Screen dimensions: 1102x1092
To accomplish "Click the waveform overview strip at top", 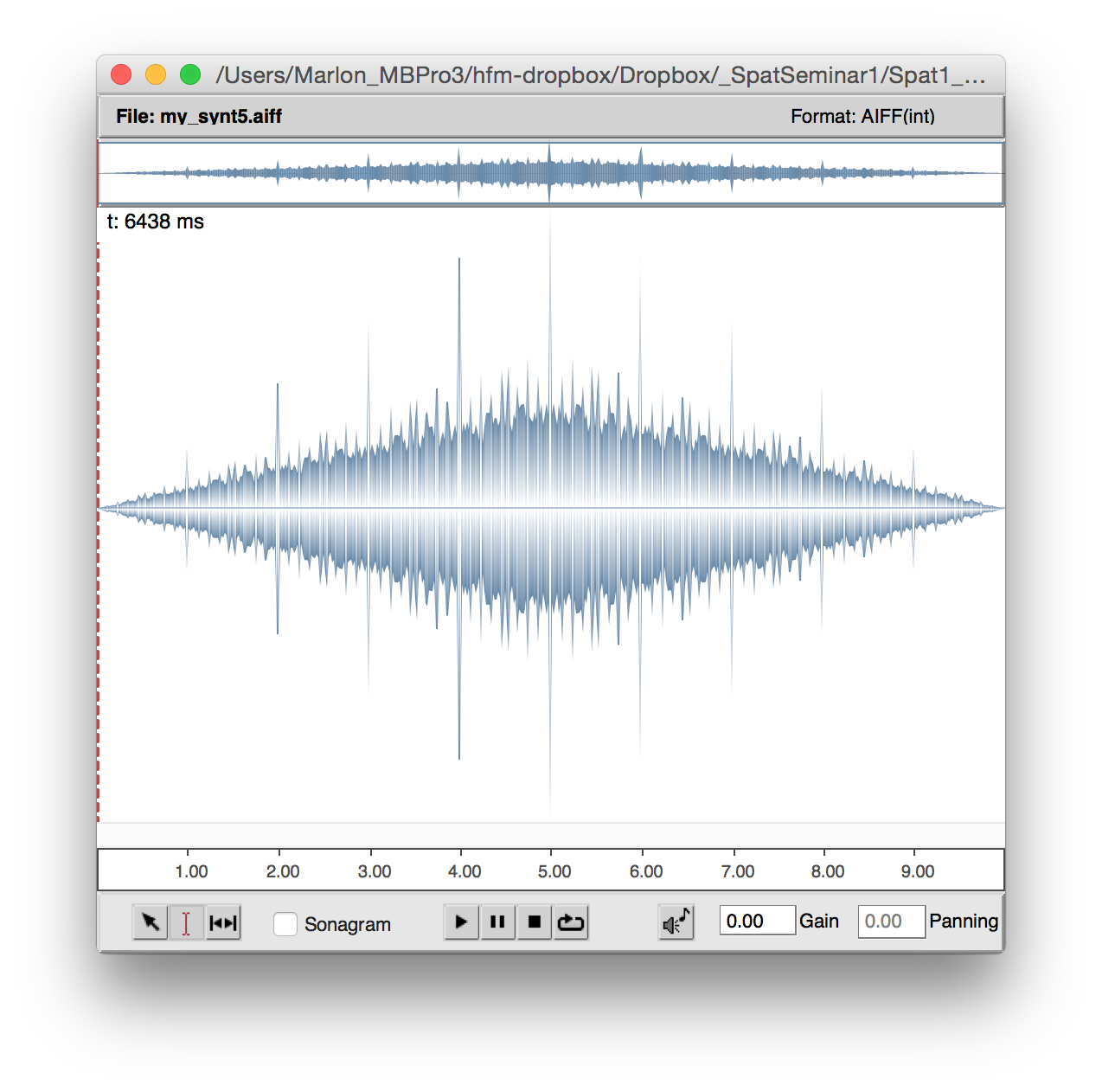I will coord(551,174).
